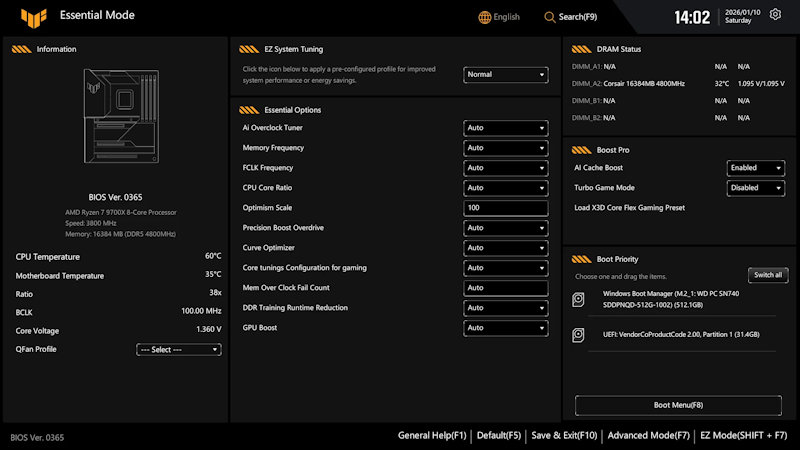
Task: Select UEFI VendorCoProductCode boot entry
Action: (681, 335)
